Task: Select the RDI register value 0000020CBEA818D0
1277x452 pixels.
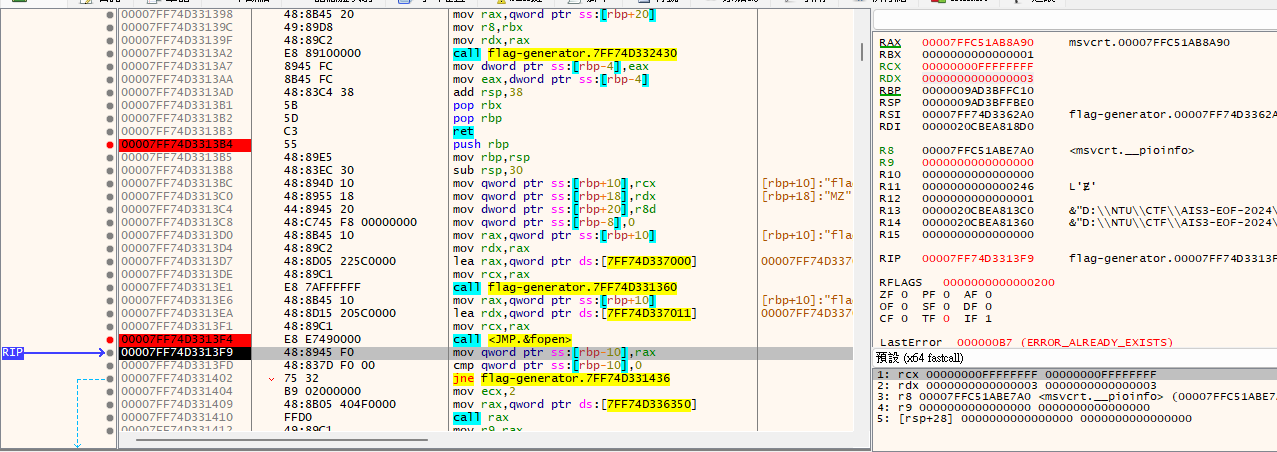Action: click(978, 126)
